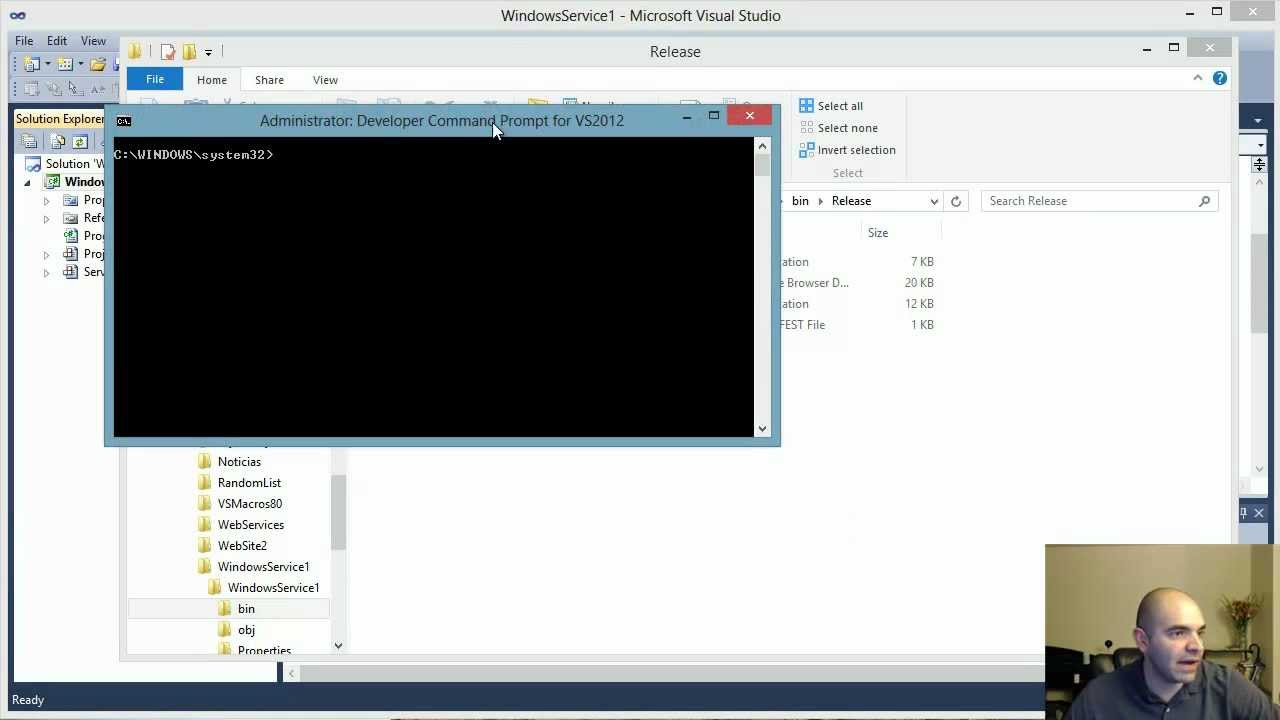Click the pin icon in the Visual Studio right panel
This screenshot has height=720, width=1280.
1243,513
